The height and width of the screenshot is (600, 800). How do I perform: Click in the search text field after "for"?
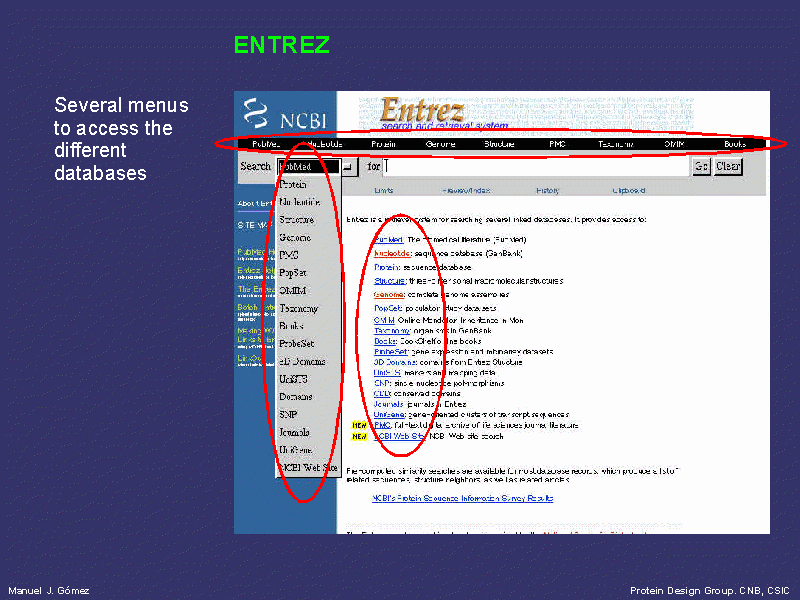click(x=535, y=166)
